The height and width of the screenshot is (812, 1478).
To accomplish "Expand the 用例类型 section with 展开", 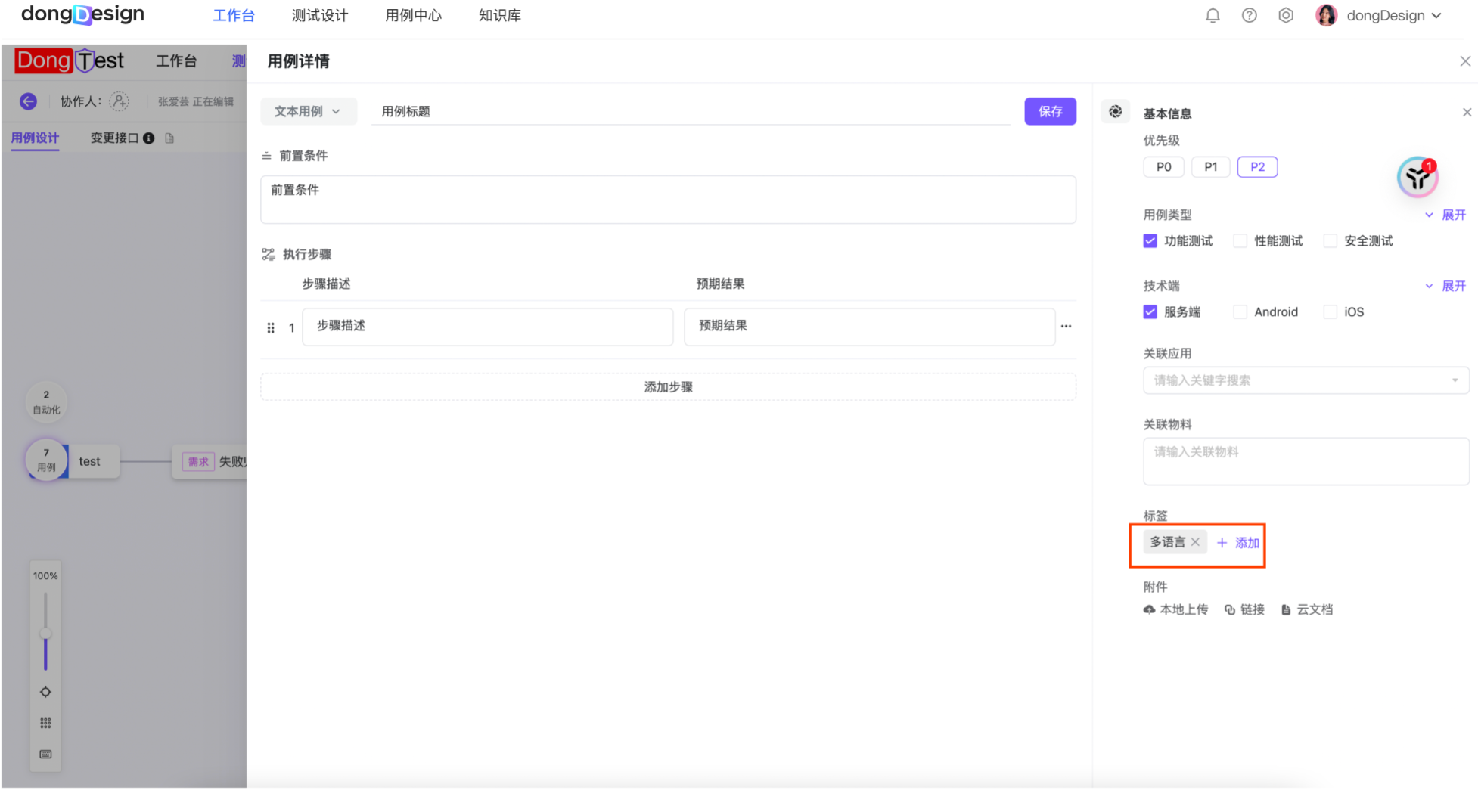I will click(x=1446, y=215).
